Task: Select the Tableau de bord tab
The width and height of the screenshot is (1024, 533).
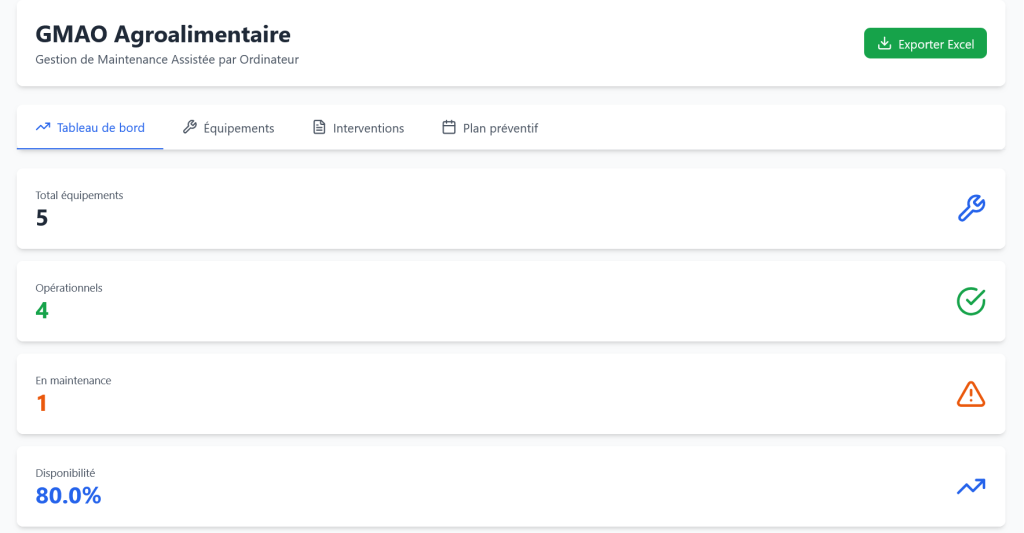Action: [100, 128]
